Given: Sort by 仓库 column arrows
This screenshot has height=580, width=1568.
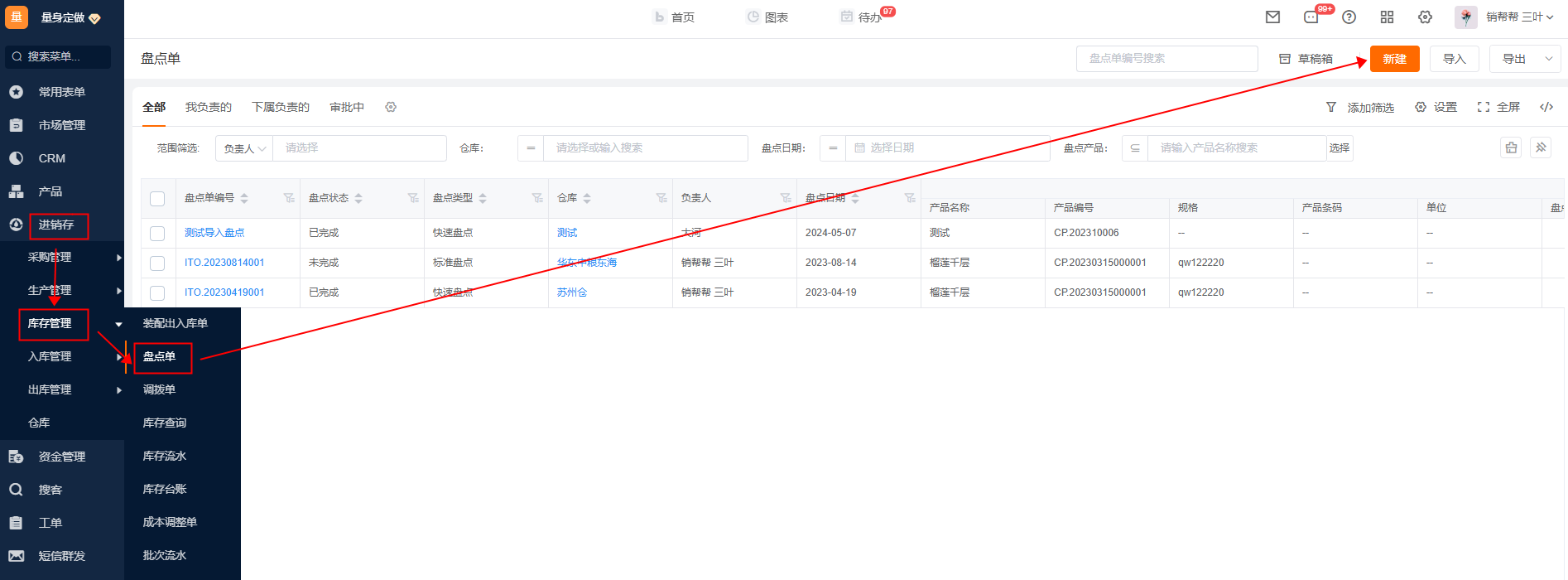Looking at the screenshot, I should (x=587, y=198).
